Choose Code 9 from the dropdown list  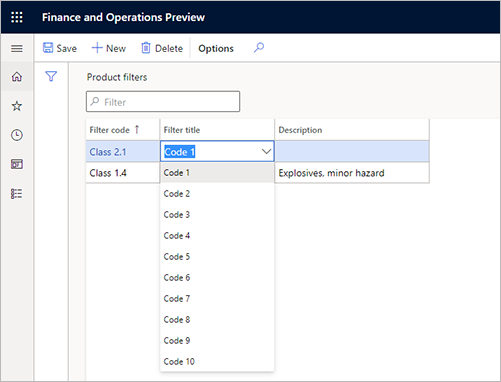pos(217,341)
